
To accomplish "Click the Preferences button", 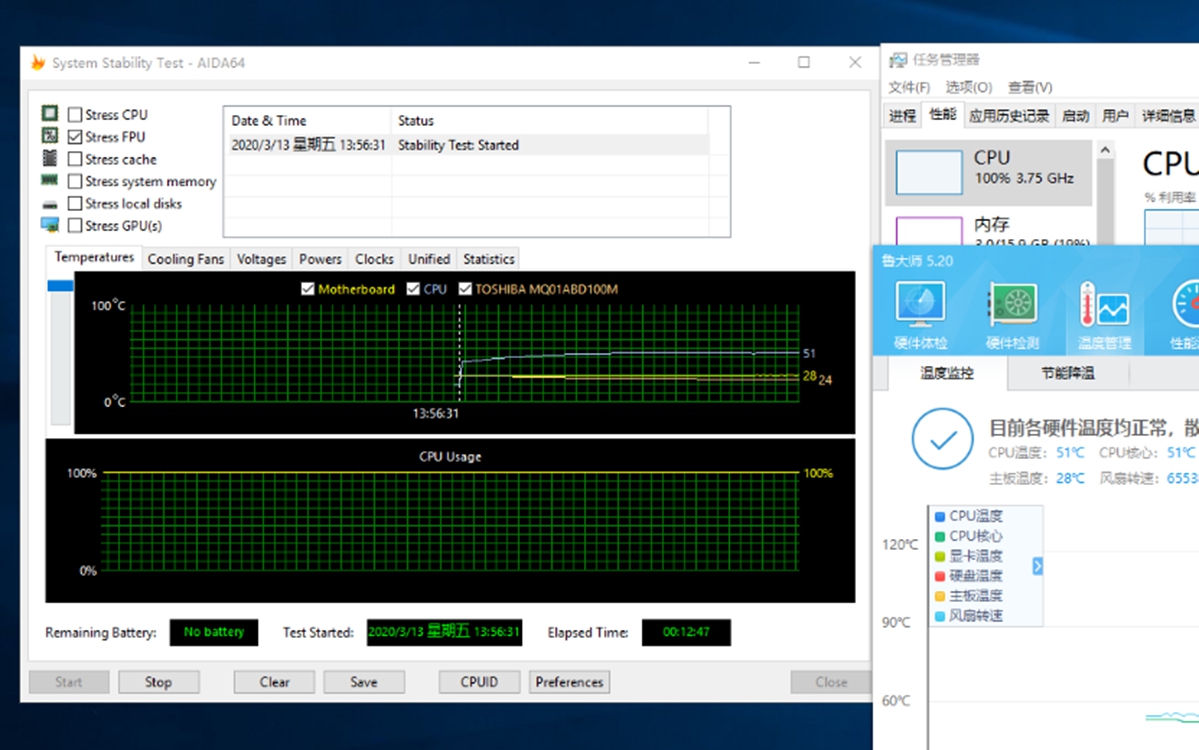I will (569, 682).
